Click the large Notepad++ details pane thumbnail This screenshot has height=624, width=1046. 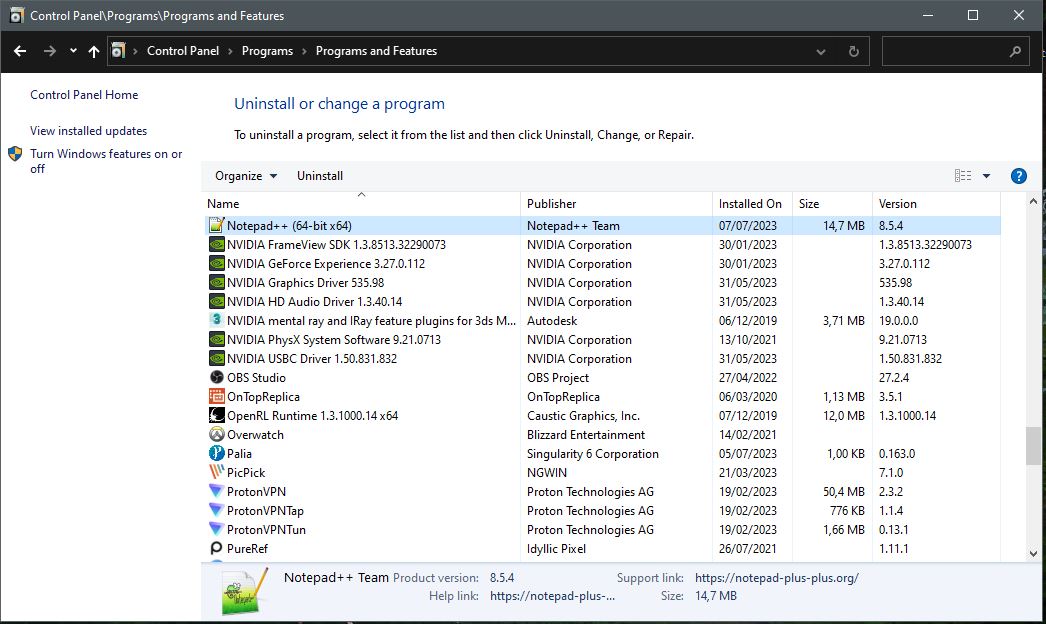pyautogui.click(x=244, y=591)
